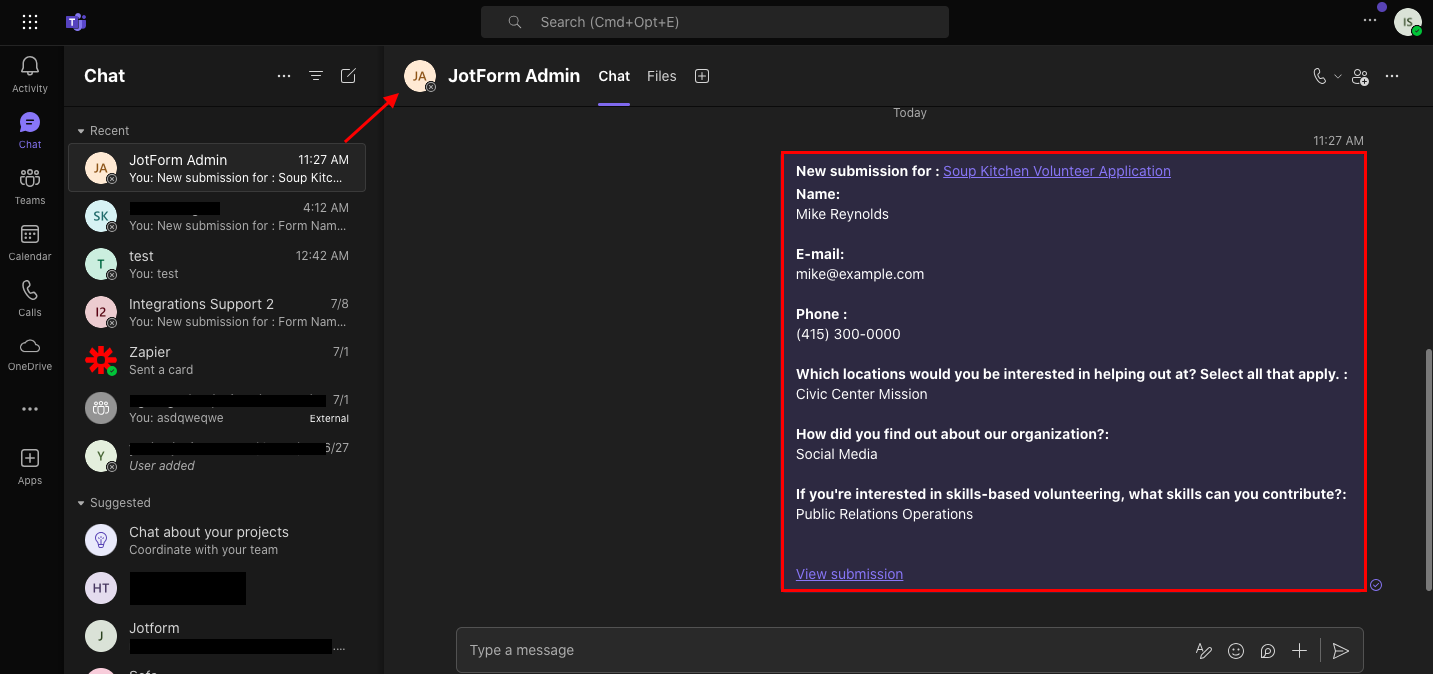The image size is (1433, 674).
Task: Click the Public Relations Operations answer
Action: pyautogui.click(x=884, y=514)
